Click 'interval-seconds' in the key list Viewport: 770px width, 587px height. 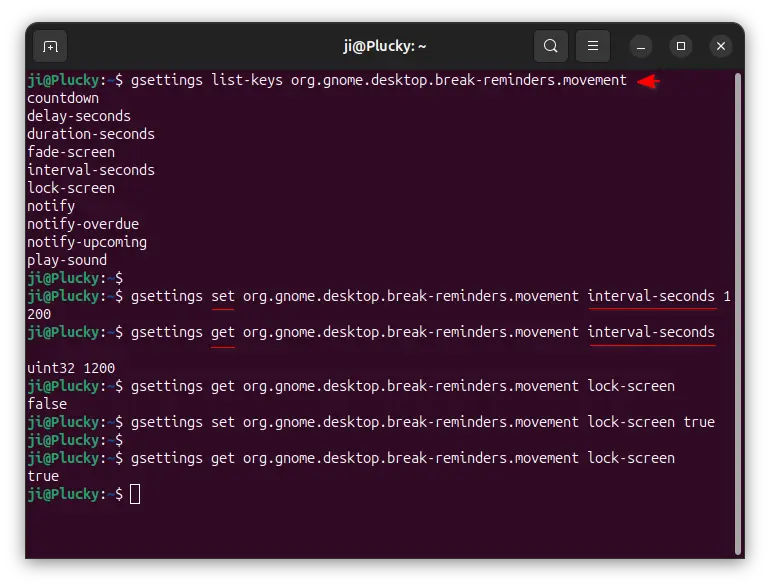coord(91,170)
